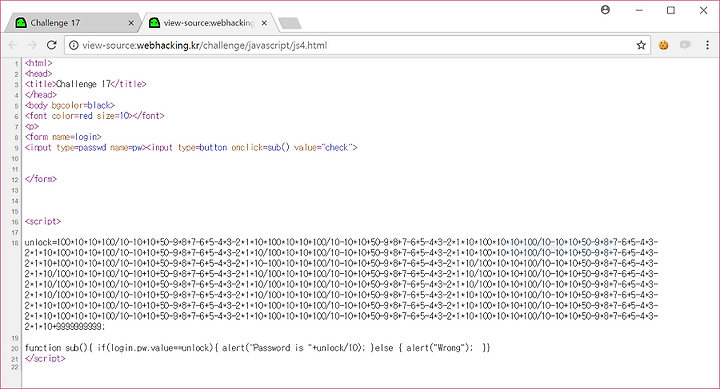720x389 pixels.
Task: Reload the view-source page
Action: (x=51, y=45)
